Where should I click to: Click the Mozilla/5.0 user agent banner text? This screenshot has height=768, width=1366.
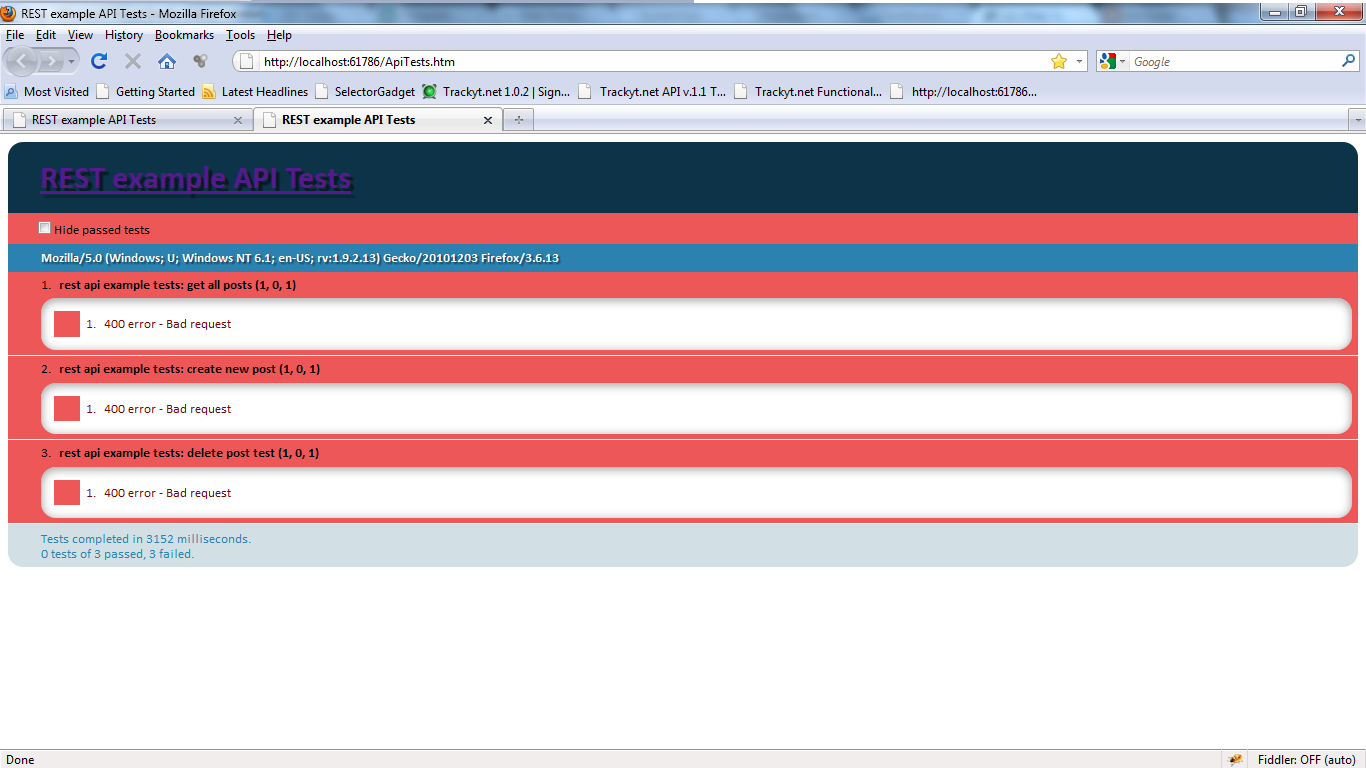click(x=300, y=258)
